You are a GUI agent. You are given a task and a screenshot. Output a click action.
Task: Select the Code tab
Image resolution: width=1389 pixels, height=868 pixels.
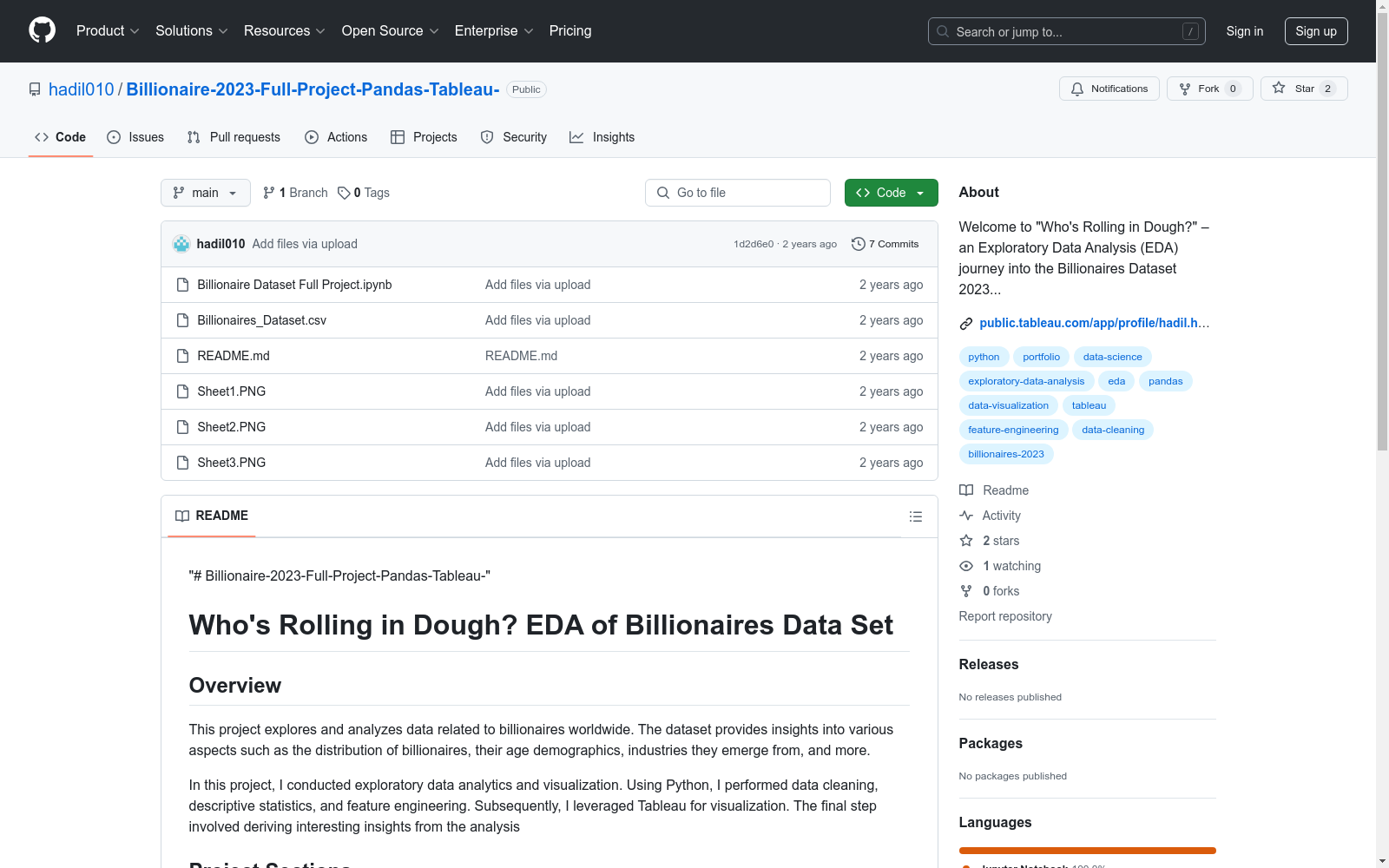pyautogui.click(x=61, y=137)
